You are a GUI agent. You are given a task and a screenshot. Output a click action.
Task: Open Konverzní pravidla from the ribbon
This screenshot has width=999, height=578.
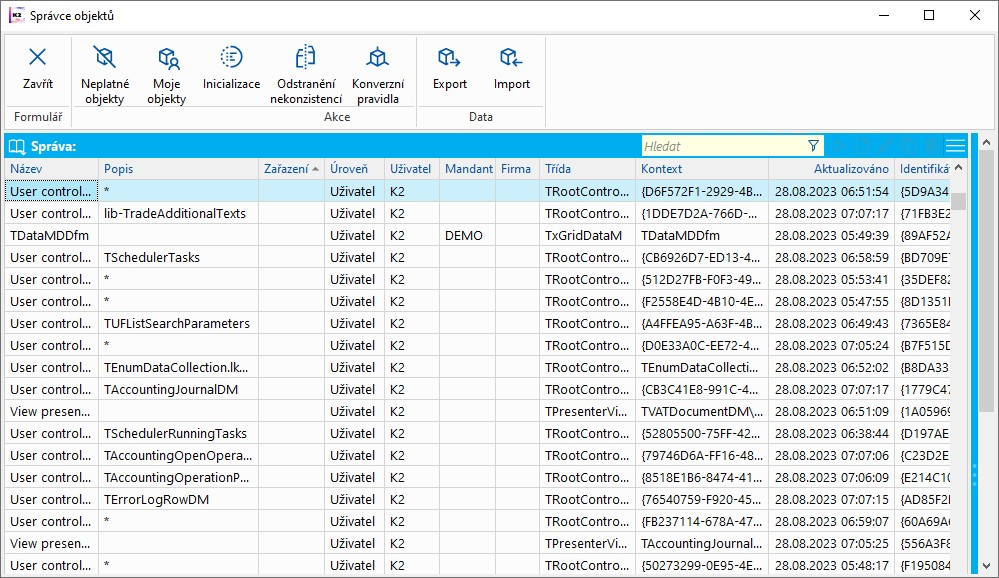tap(377, 57)
